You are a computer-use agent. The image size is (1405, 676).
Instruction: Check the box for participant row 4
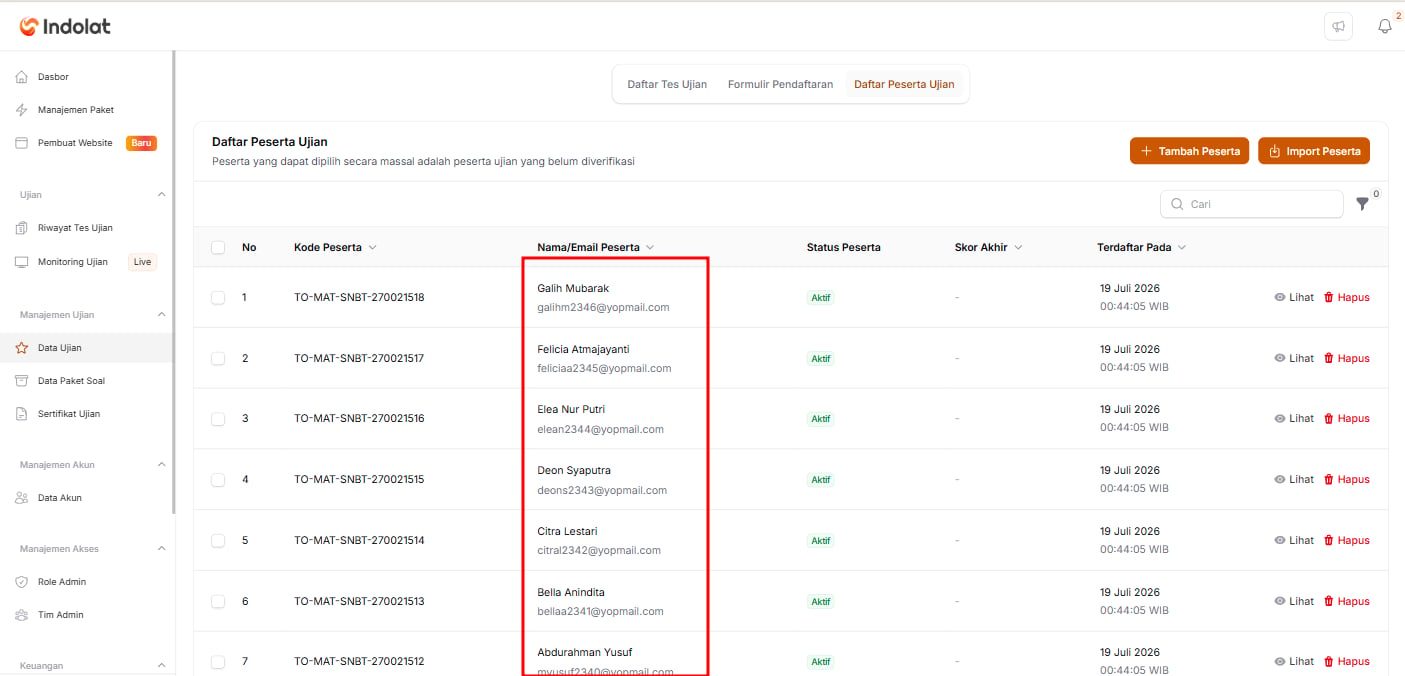point(218,480)
